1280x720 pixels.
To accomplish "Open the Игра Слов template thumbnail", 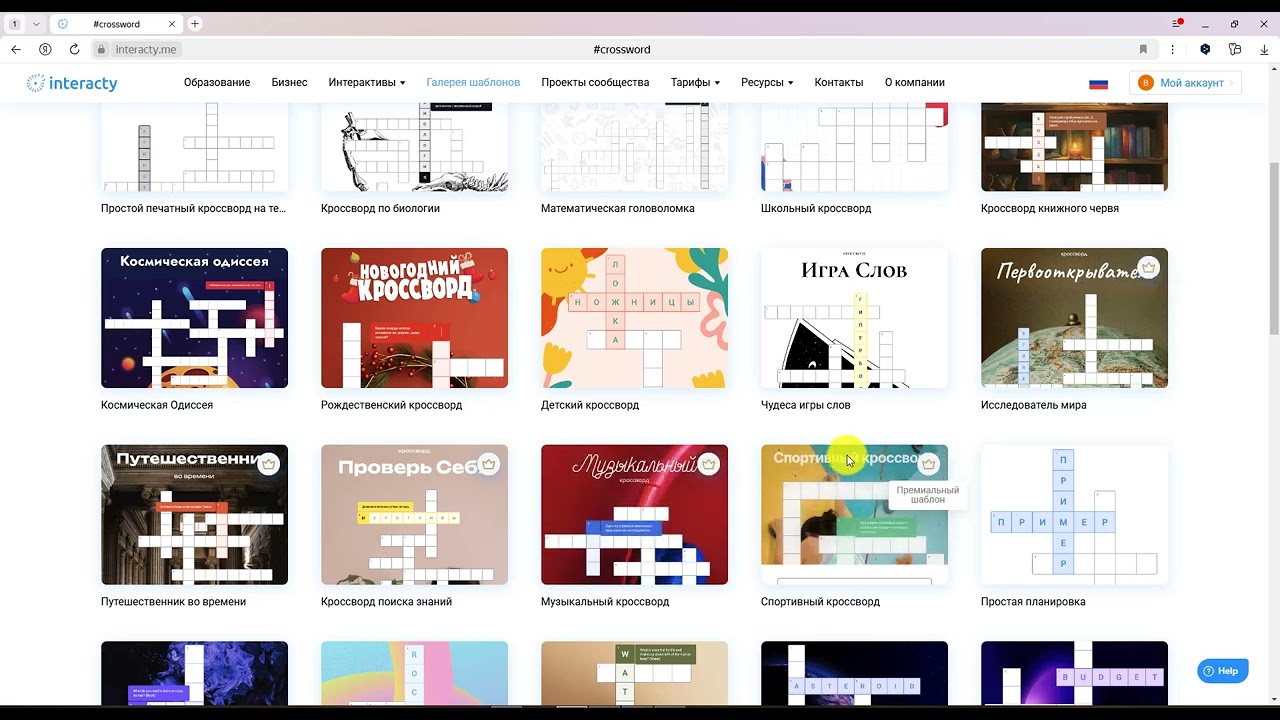I will click(854, 318).
